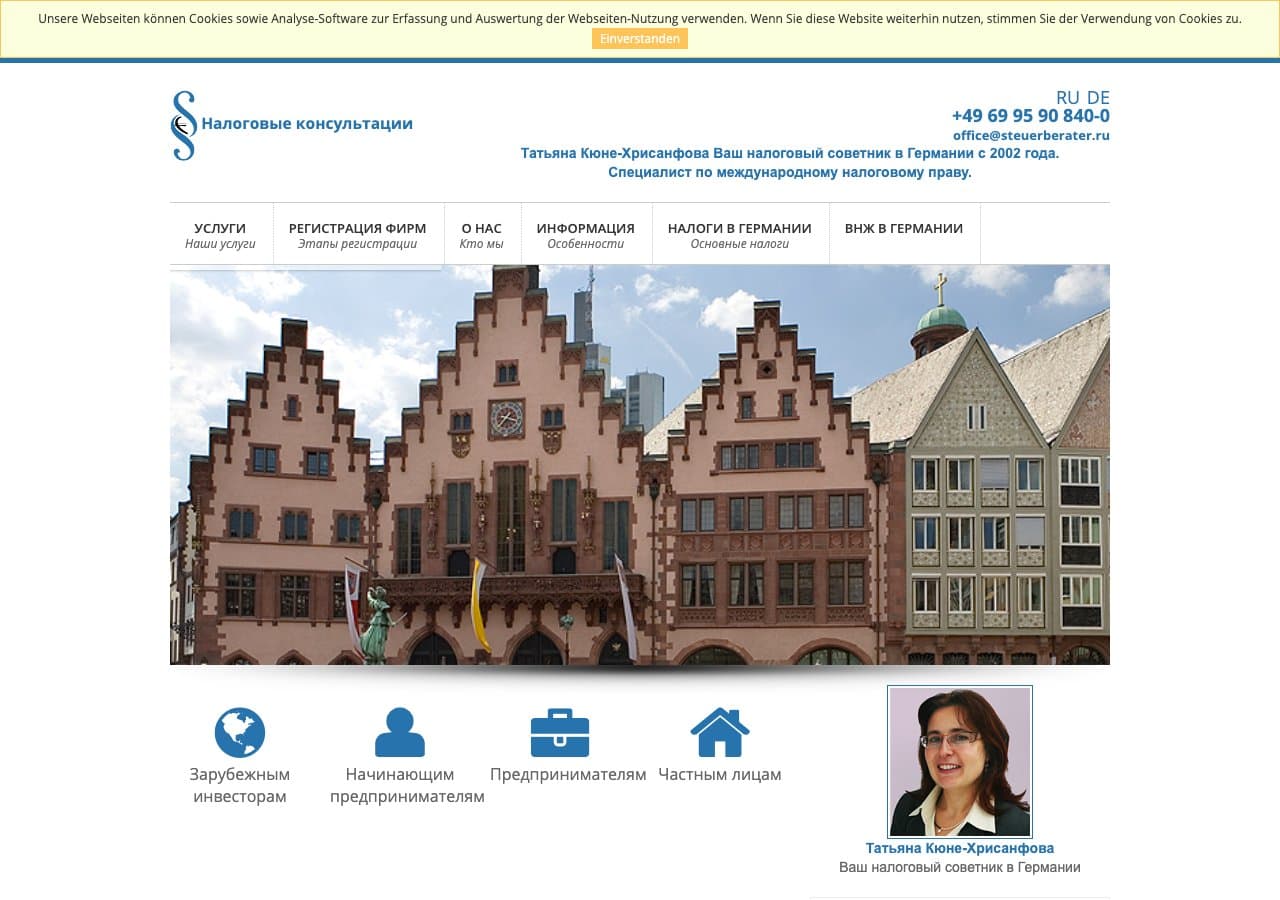
Task: Call the phone number +49 69 95 90 840-0
Action: pos(1030,115)
